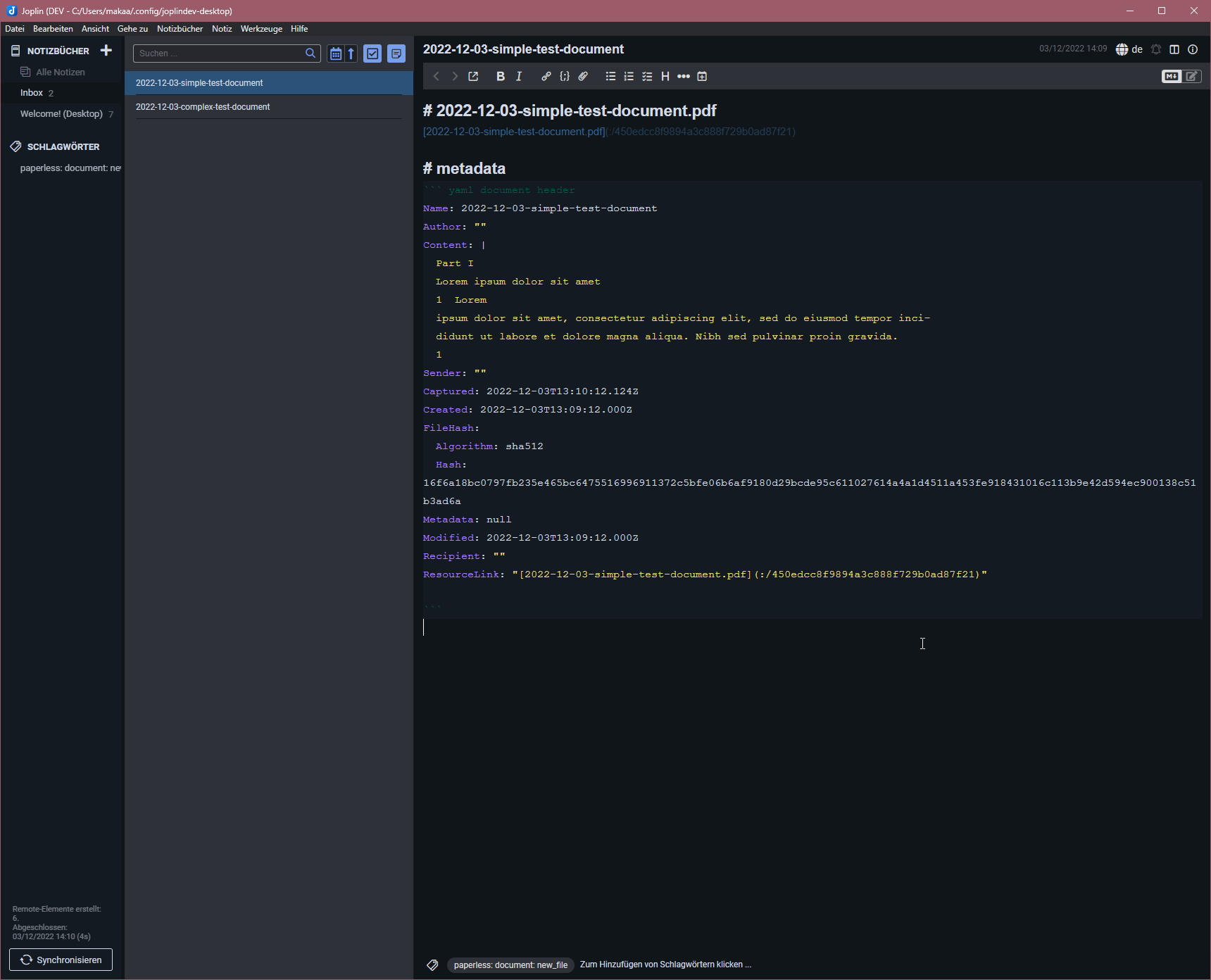
Task: Insert current date and time
Action: coord(702,76)
